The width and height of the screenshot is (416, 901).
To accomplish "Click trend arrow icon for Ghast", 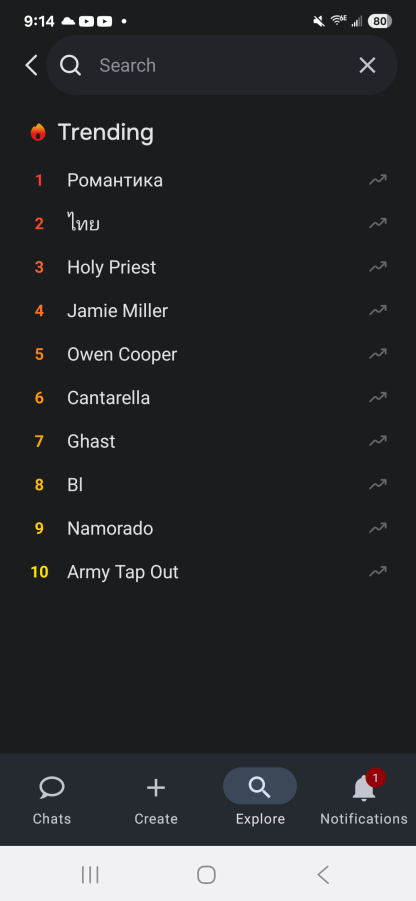I will click(378, 441).
